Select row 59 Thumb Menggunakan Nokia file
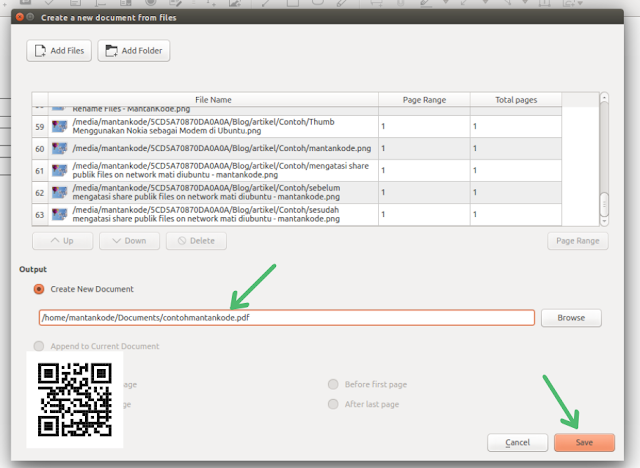Image resolution: width=640 pixels, height=468 pixels. (x=213, y=126)
